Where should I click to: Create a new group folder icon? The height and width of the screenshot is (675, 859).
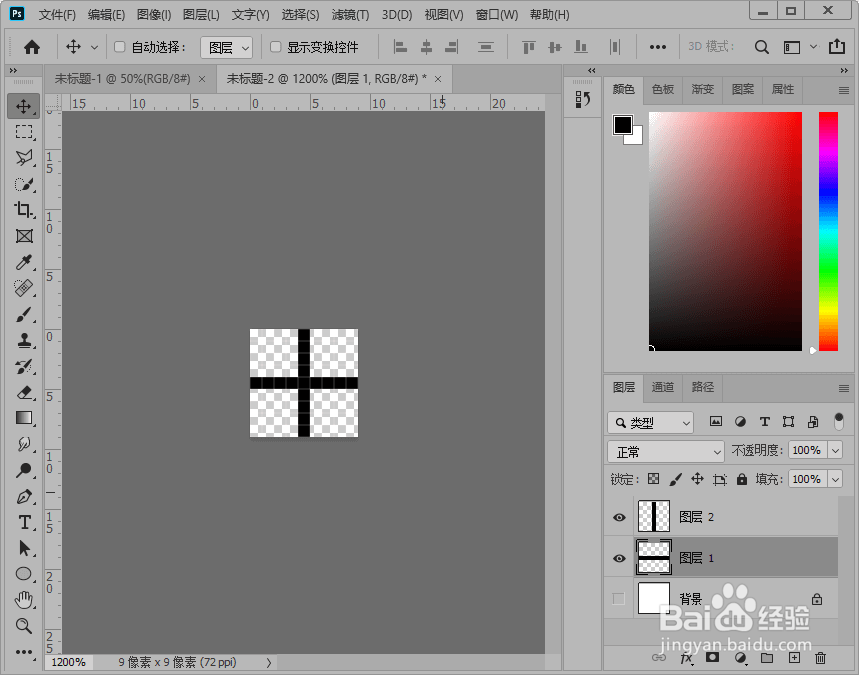point(767,658)
